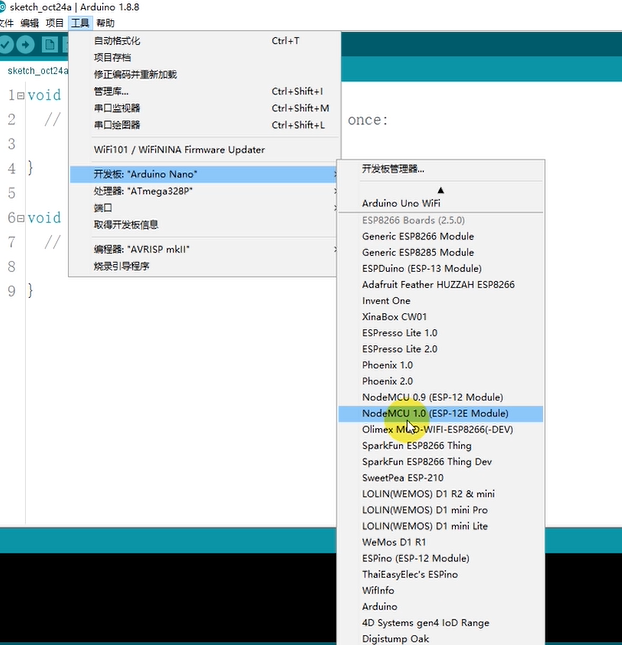Select XinaBox CW01 board
Screen dimensions: 622x645
441,317
